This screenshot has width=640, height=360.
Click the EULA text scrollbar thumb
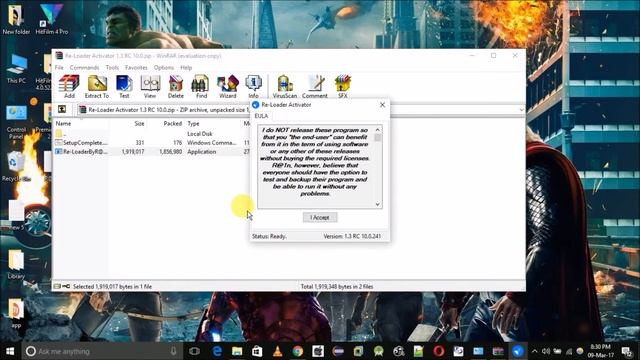378,138
